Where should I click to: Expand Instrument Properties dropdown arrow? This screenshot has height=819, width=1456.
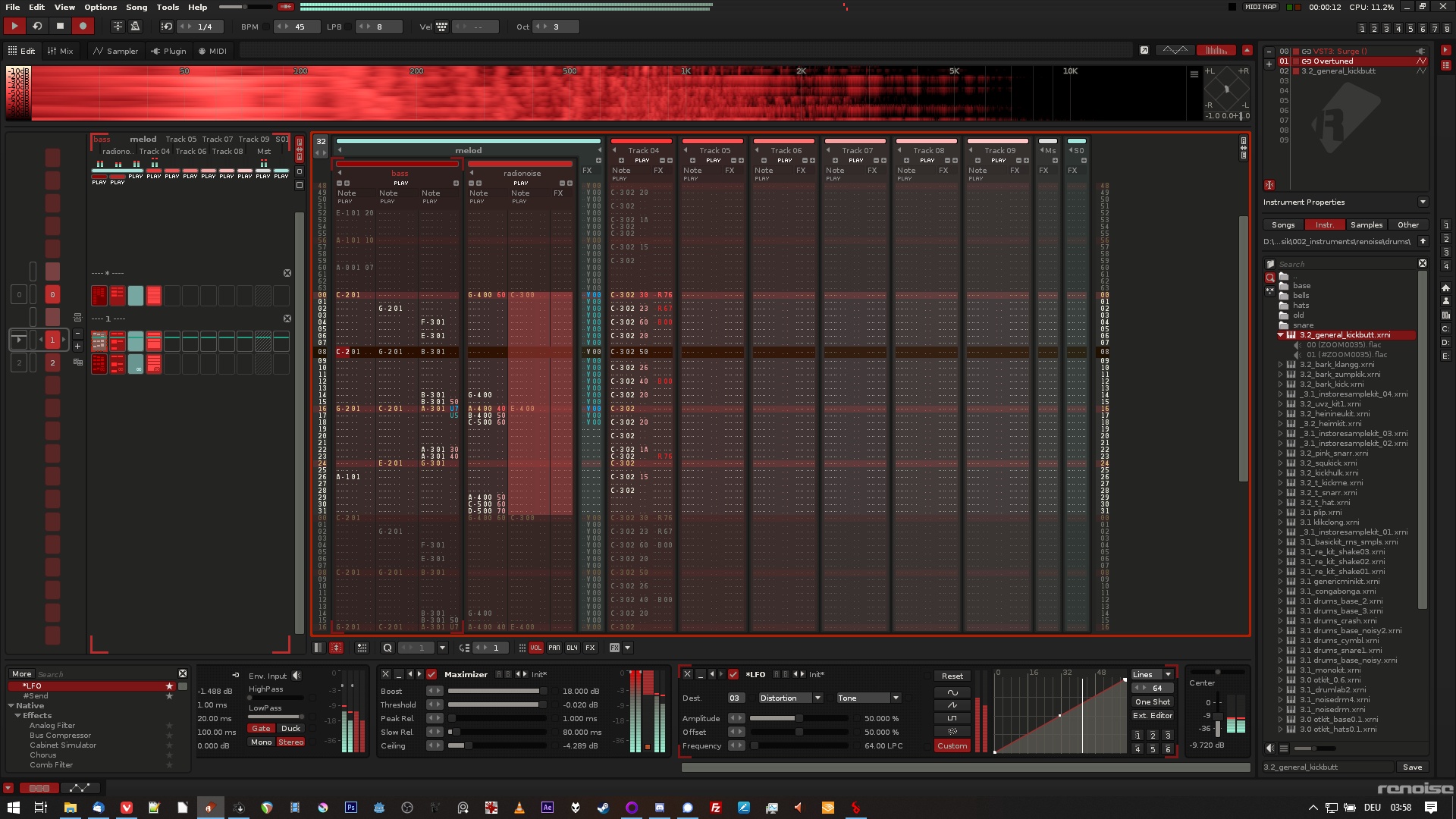pyautogui.click(x=1423, y=202)
